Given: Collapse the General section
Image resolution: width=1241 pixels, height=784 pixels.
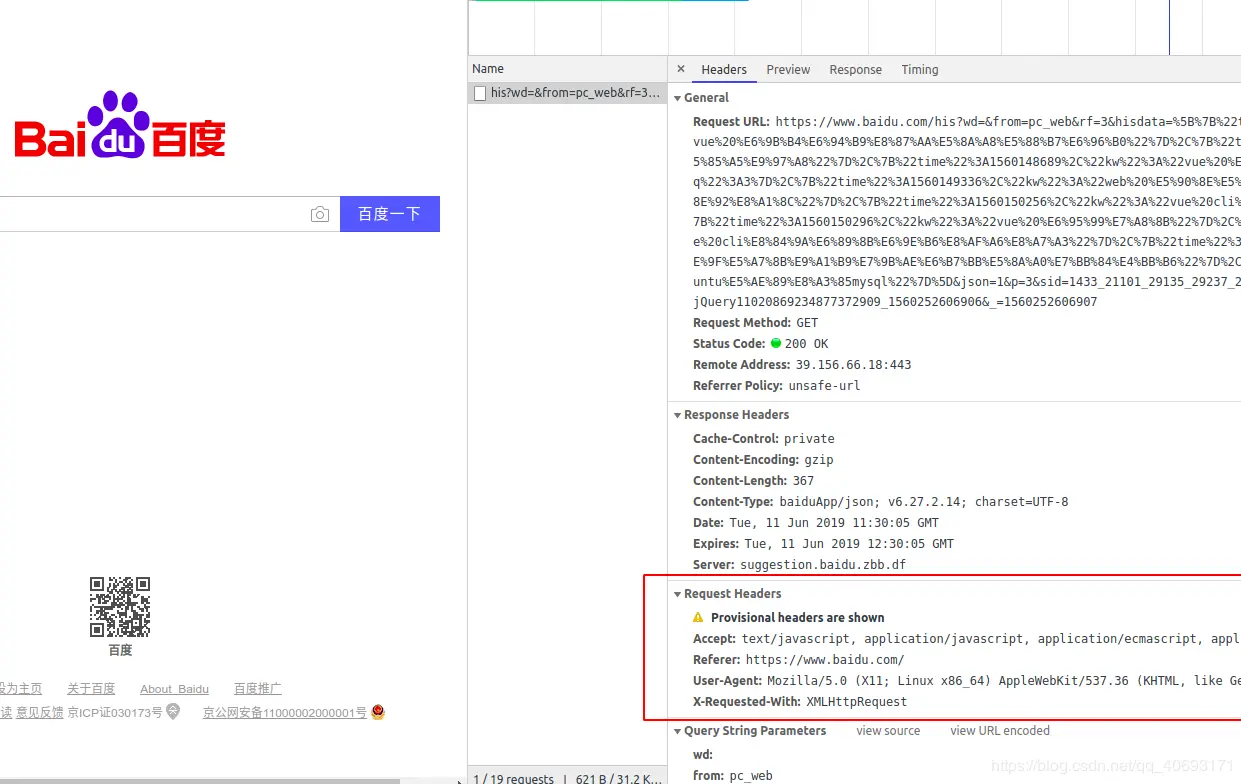Looking at the screenshot, I should [677, 98].
